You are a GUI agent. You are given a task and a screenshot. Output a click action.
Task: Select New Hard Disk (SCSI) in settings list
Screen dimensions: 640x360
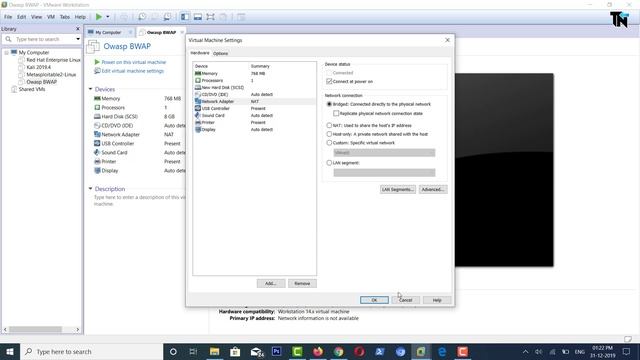pos(255,87)
